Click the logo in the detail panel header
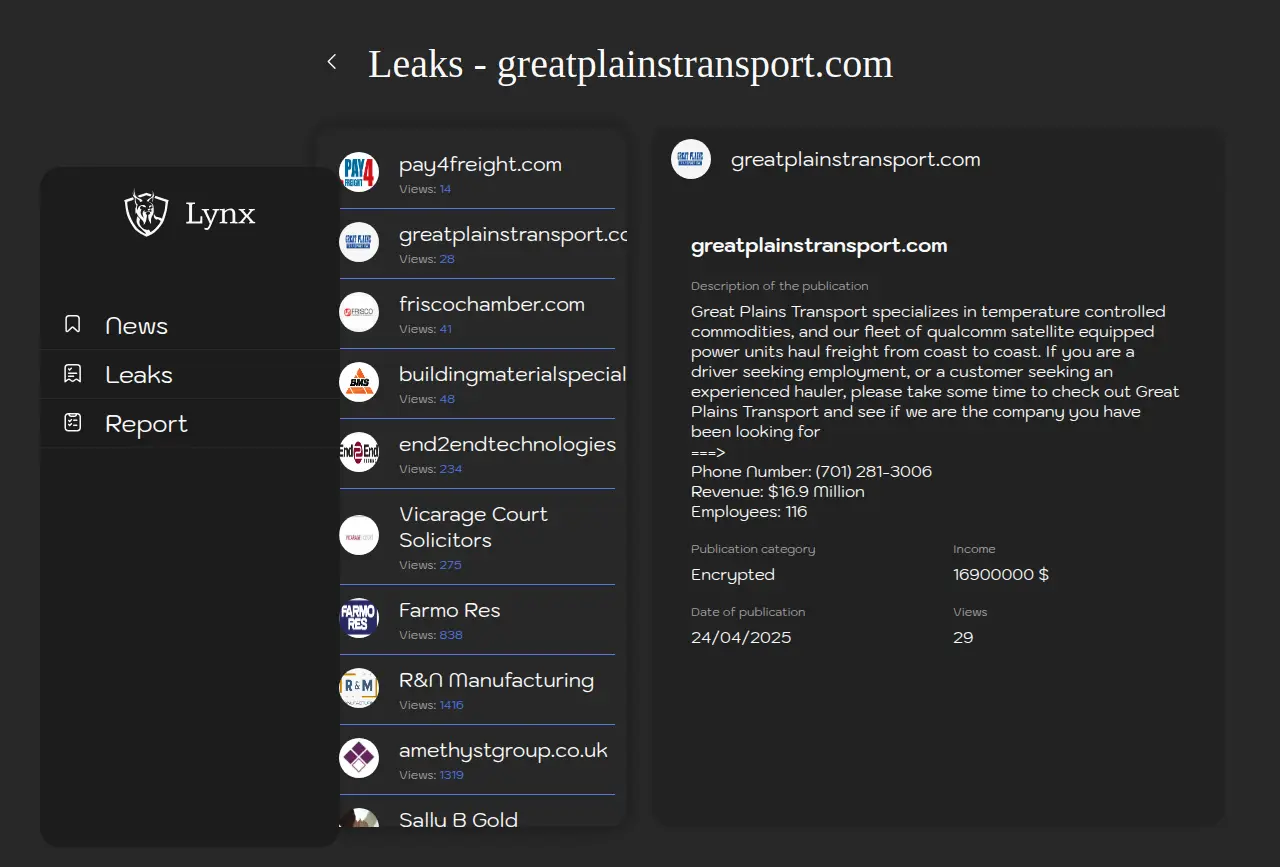Image resolution: width=1280 pixels, height=867 pixels. 691,159
